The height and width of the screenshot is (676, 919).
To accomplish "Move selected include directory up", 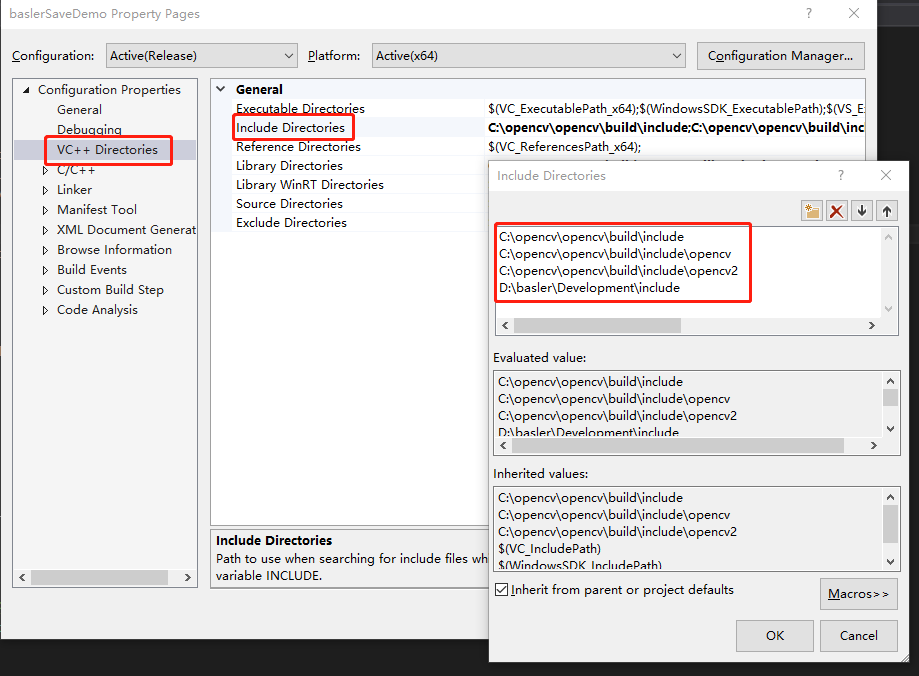I will (884, 210).
